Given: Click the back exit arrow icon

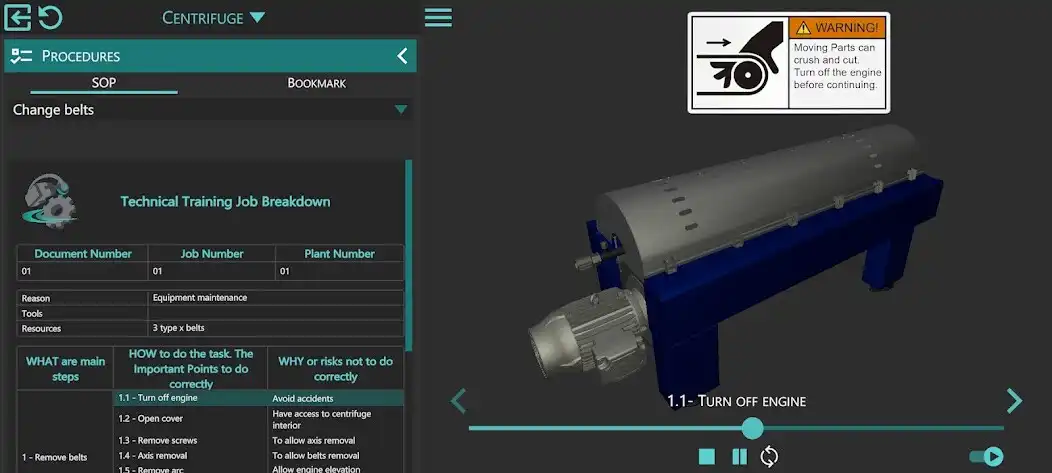Looking at the screenshot, I should click(x=18, y=17).
